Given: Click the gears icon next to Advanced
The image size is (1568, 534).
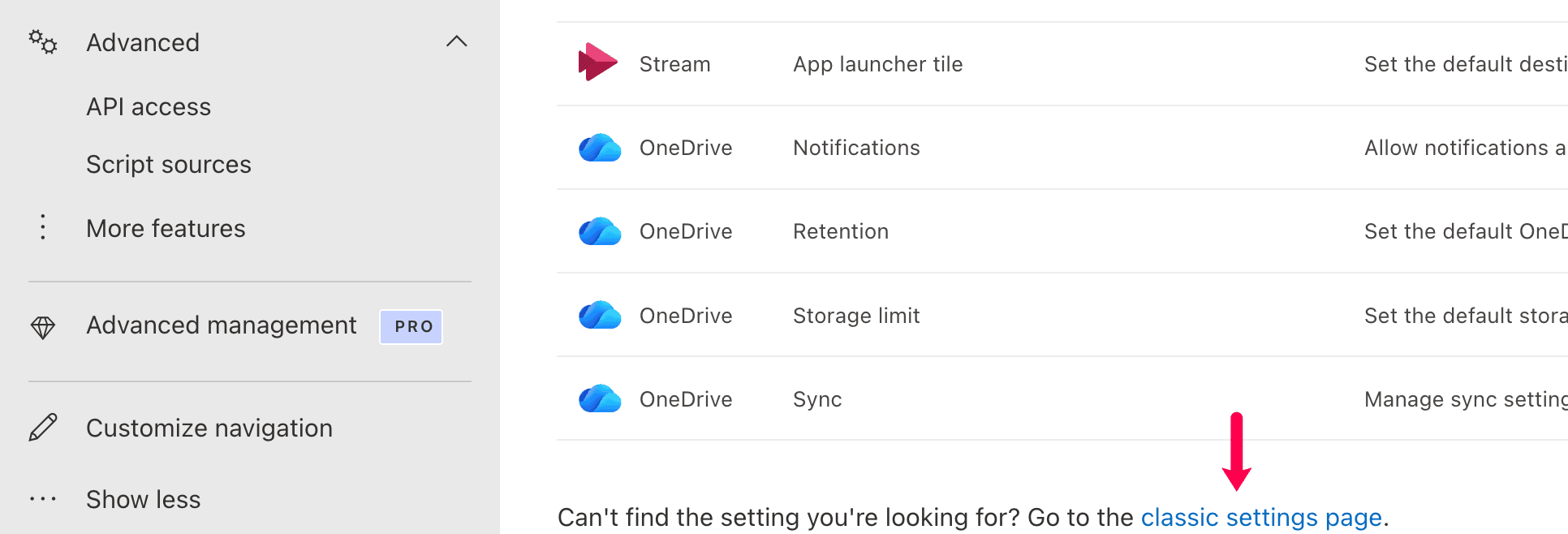Looking at the screenshot, I should pos(42,41).
